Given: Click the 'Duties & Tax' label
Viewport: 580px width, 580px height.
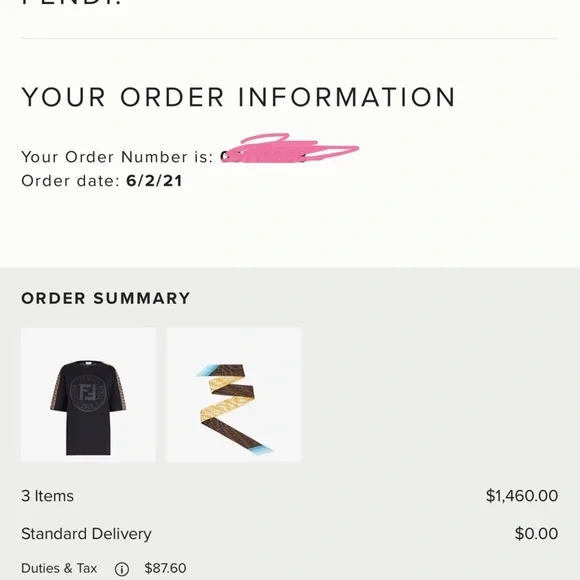Looking at the screenshot, I should 59,568.
